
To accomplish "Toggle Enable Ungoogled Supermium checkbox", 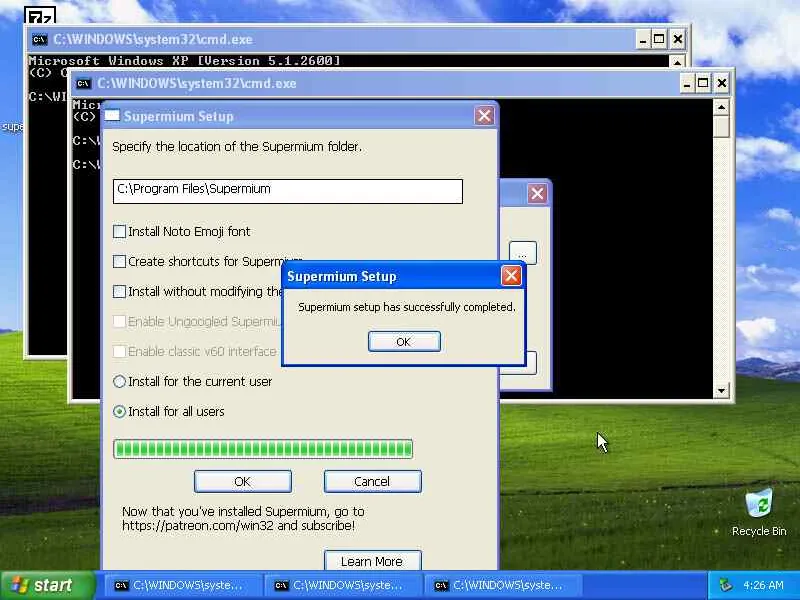I will [119, 321].
